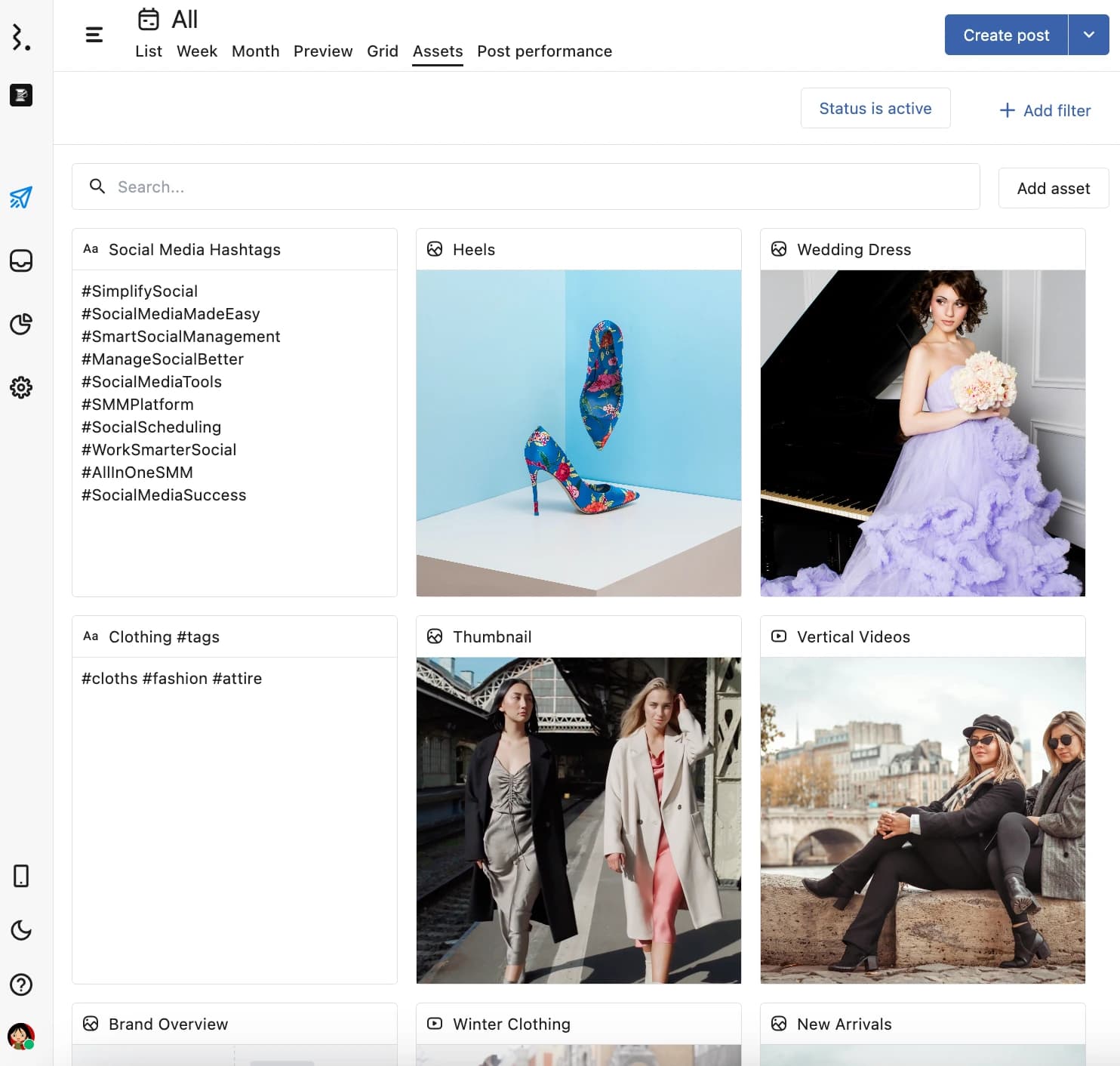1120x1066 pixels.
Task: Open the Status is active filter
Action: coord(875,109)
